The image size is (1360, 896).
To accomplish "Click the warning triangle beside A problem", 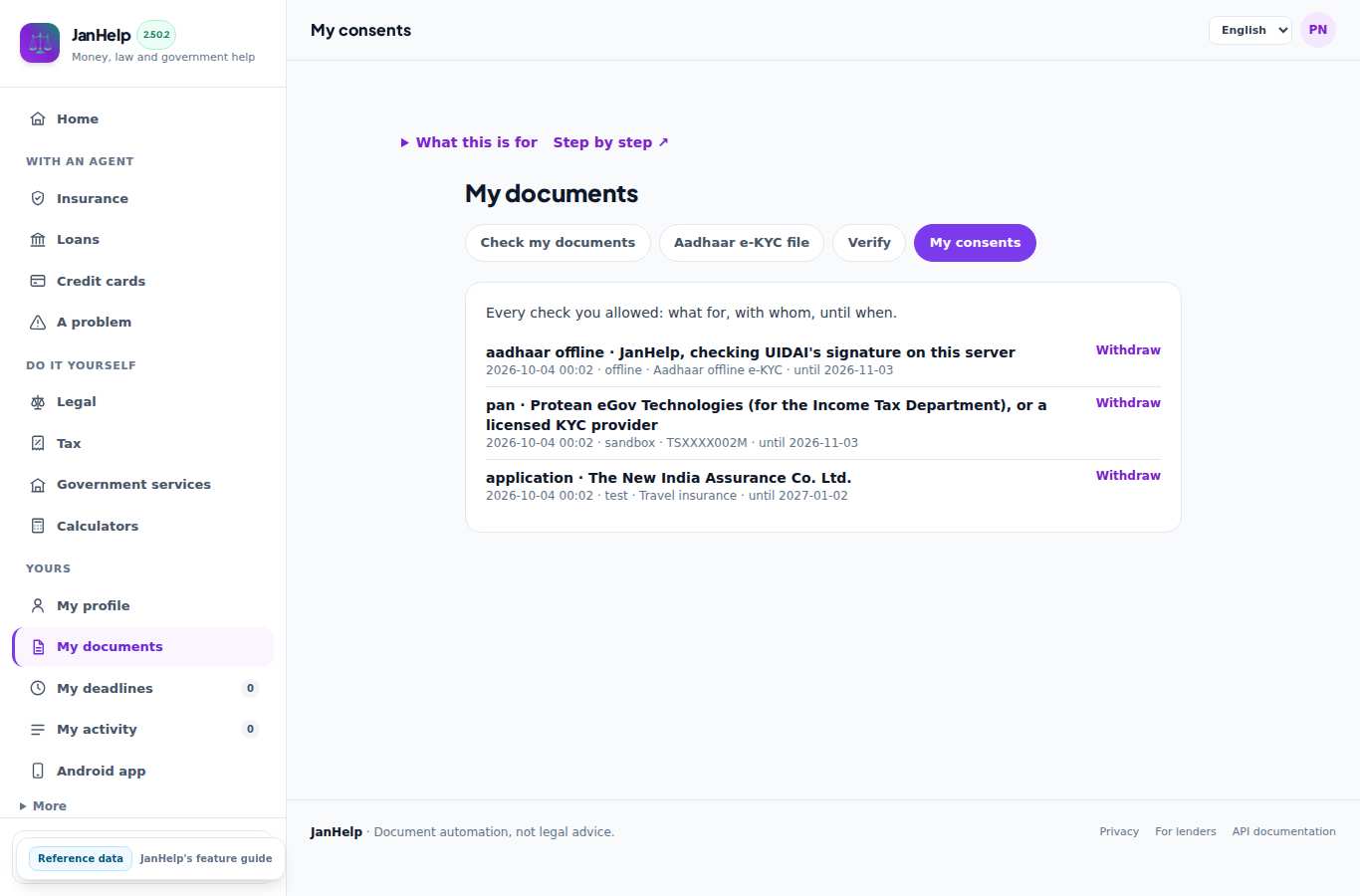I will (x=38, y=322).
